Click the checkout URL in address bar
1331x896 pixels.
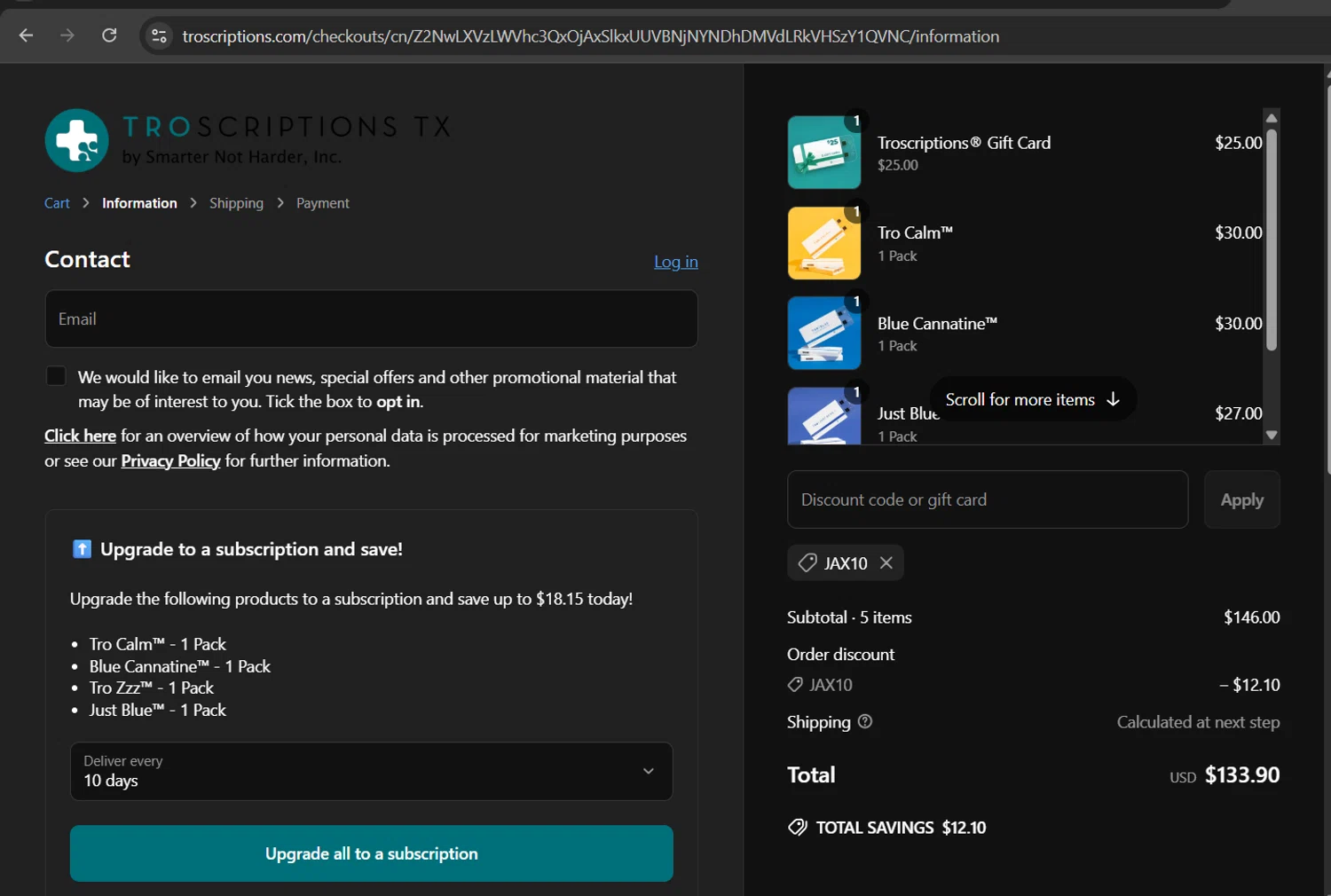[x=591, y=36]
